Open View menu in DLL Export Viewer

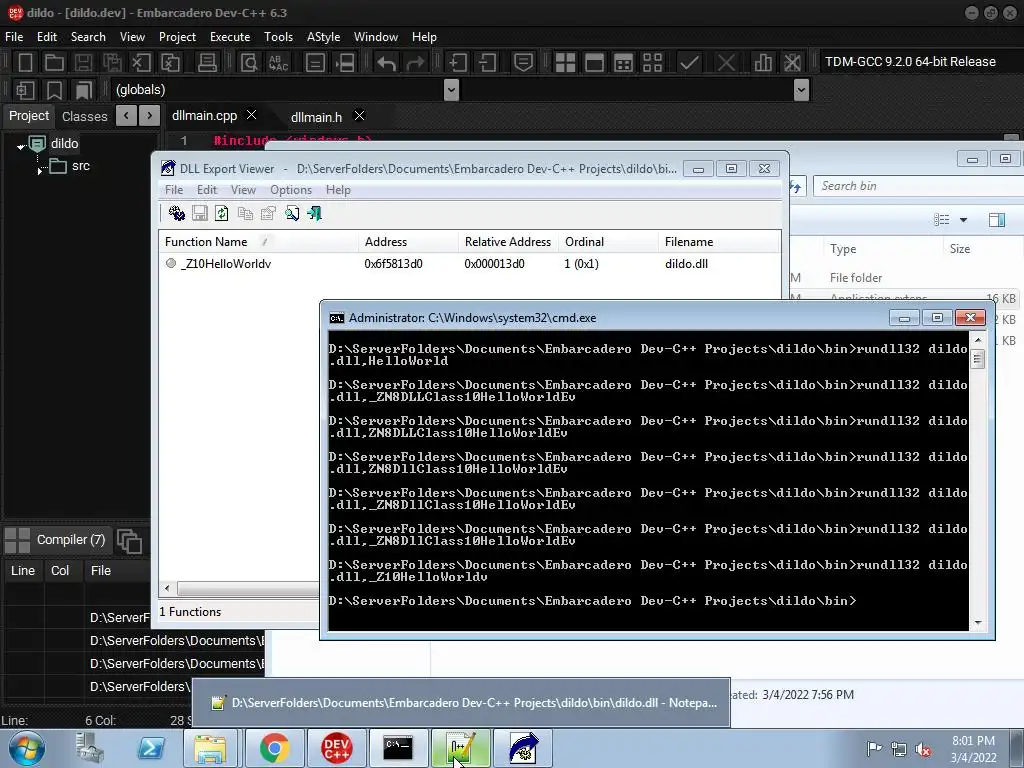pos(243,190)
